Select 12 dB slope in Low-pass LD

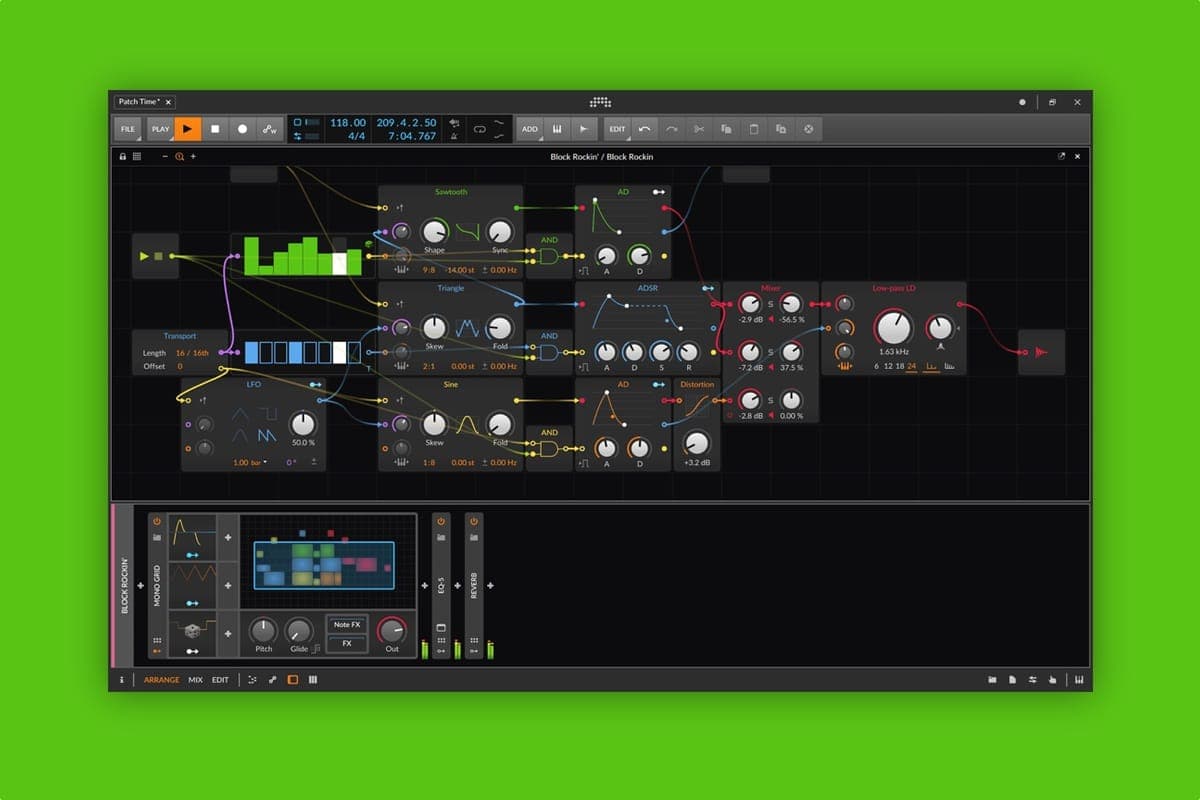click(888, 366)
